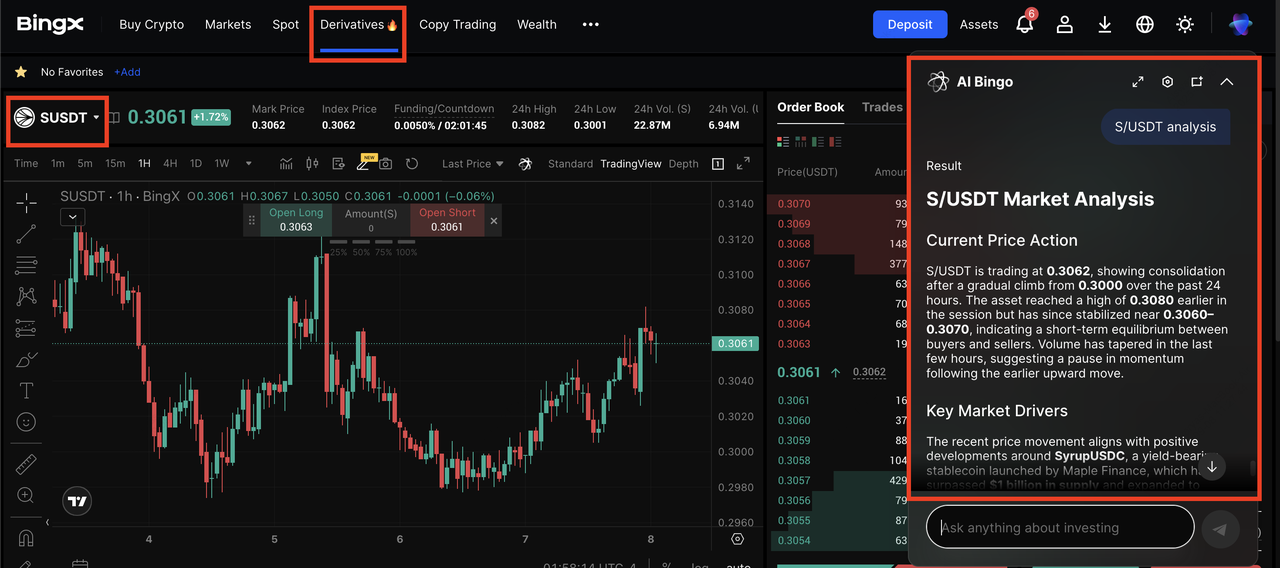Click the Deposit button
This screenshot has height=568, width=1280.
910,24
